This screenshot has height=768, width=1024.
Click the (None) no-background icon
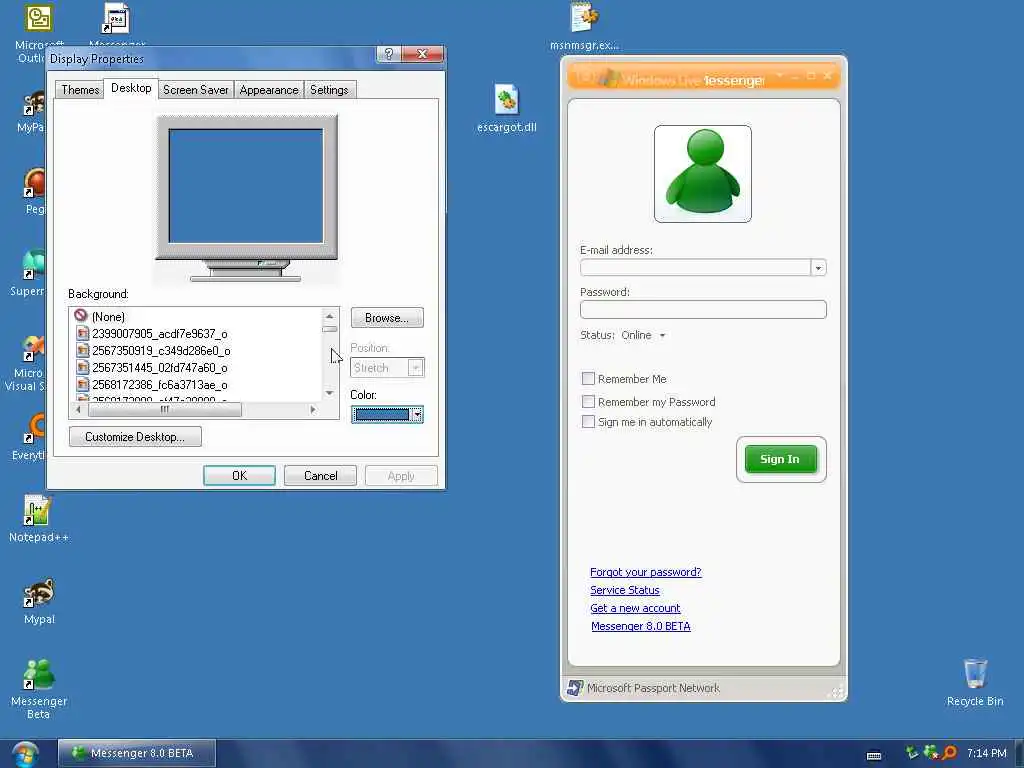81,315
